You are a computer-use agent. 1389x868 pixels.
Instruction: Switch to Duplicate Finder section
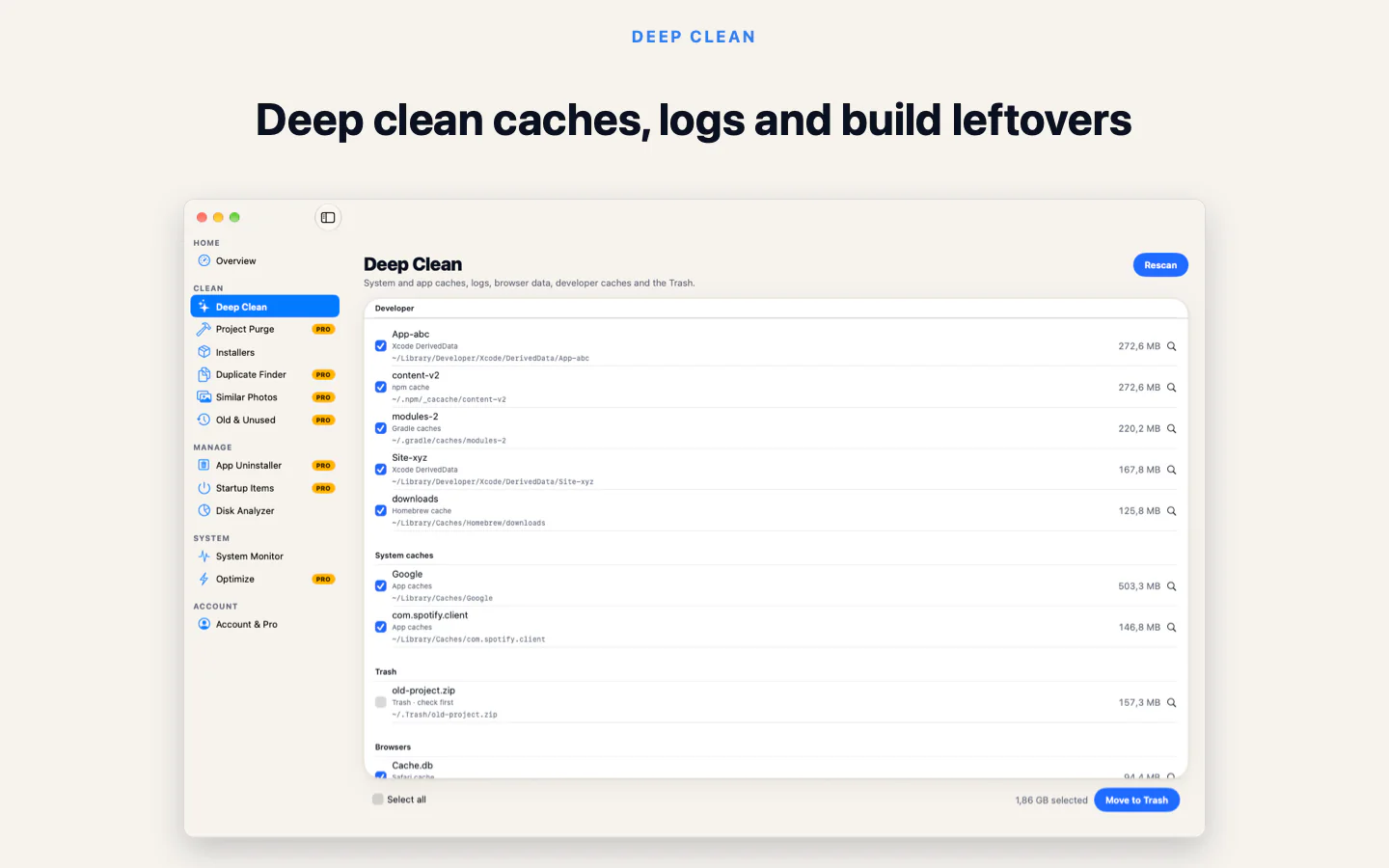265,375
